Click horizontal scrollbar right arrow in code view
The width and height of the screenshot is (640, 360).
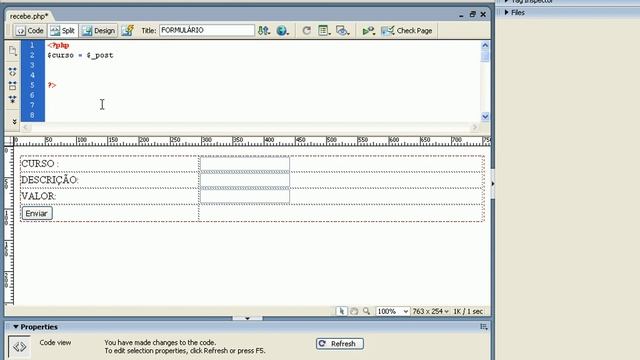pos(475,127)
